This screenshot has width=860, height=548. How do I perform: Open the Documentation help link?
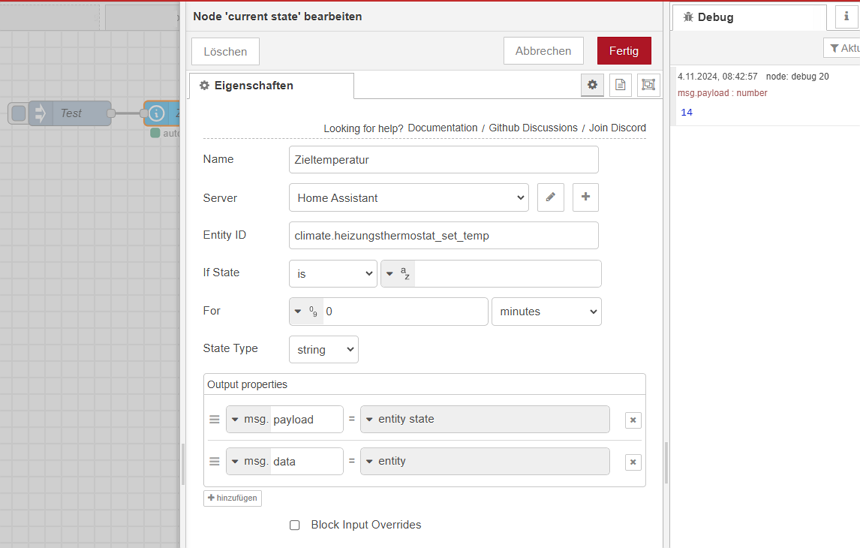click(443, 128)
